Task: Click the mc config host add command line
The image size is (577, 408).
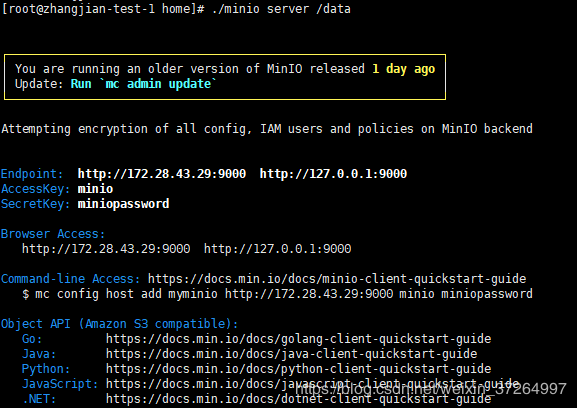Action: click(x=277, y=294)
